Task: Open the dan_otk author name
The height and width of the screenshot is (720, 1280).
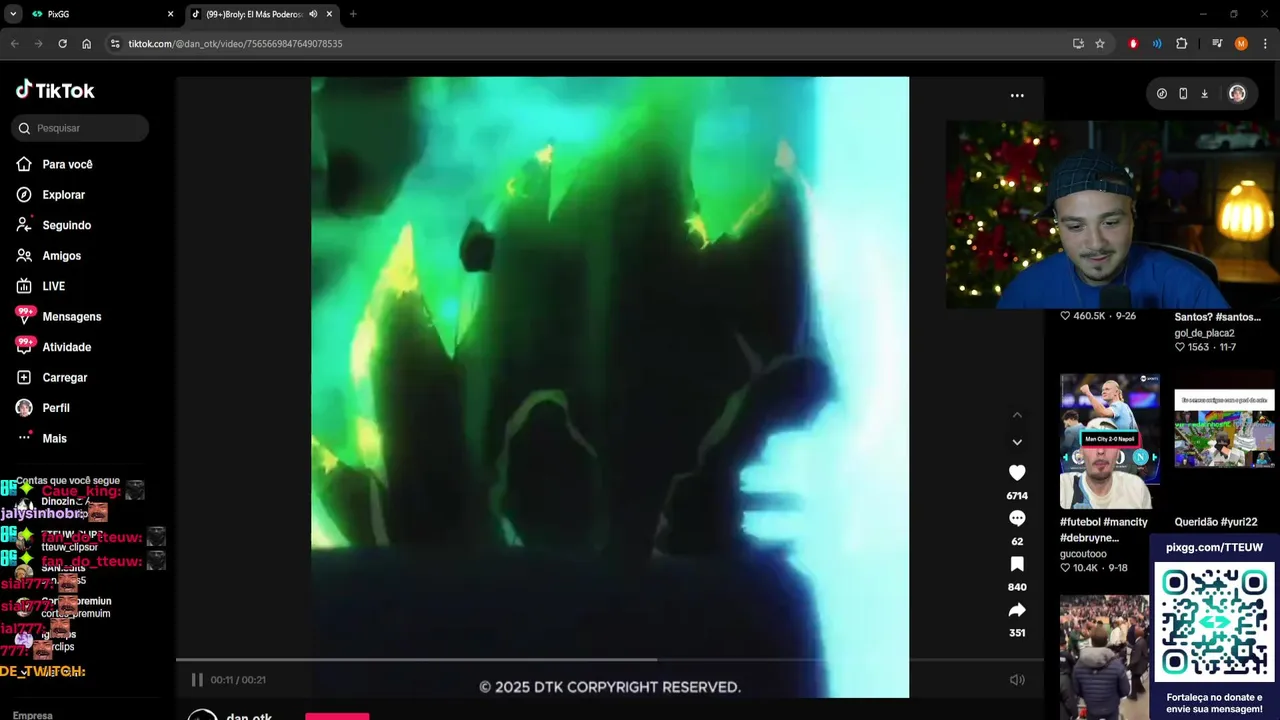Action: click(249, 716)
